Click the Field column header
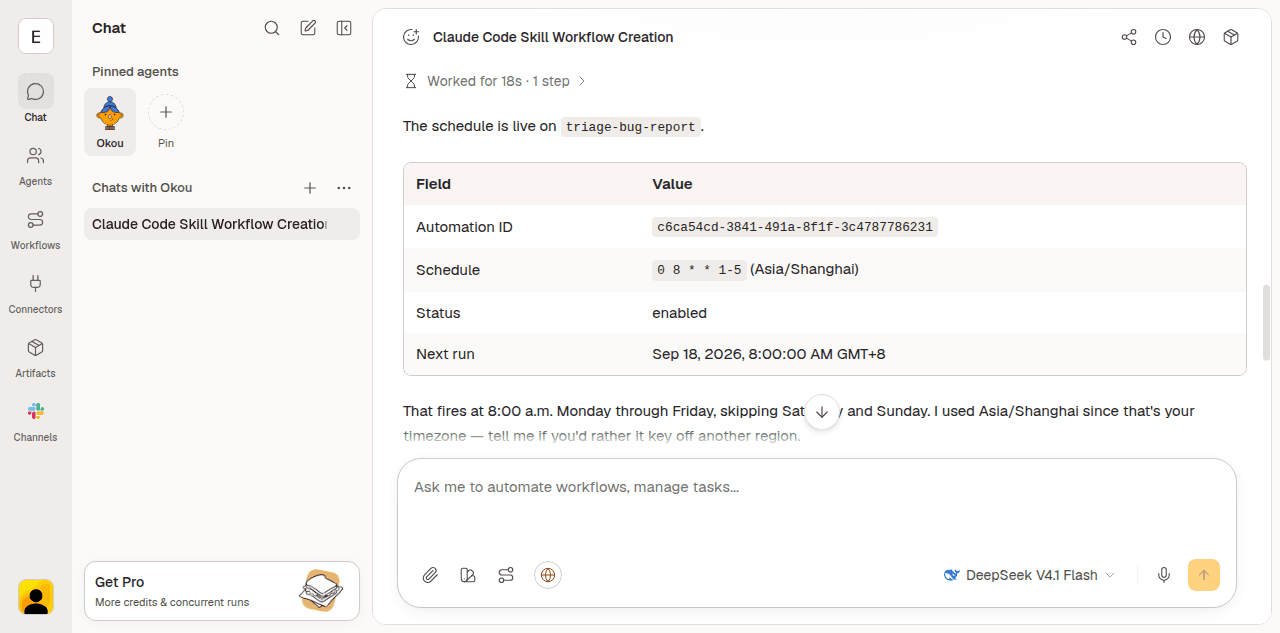The image size is (1280, 633). pos(433,184)
